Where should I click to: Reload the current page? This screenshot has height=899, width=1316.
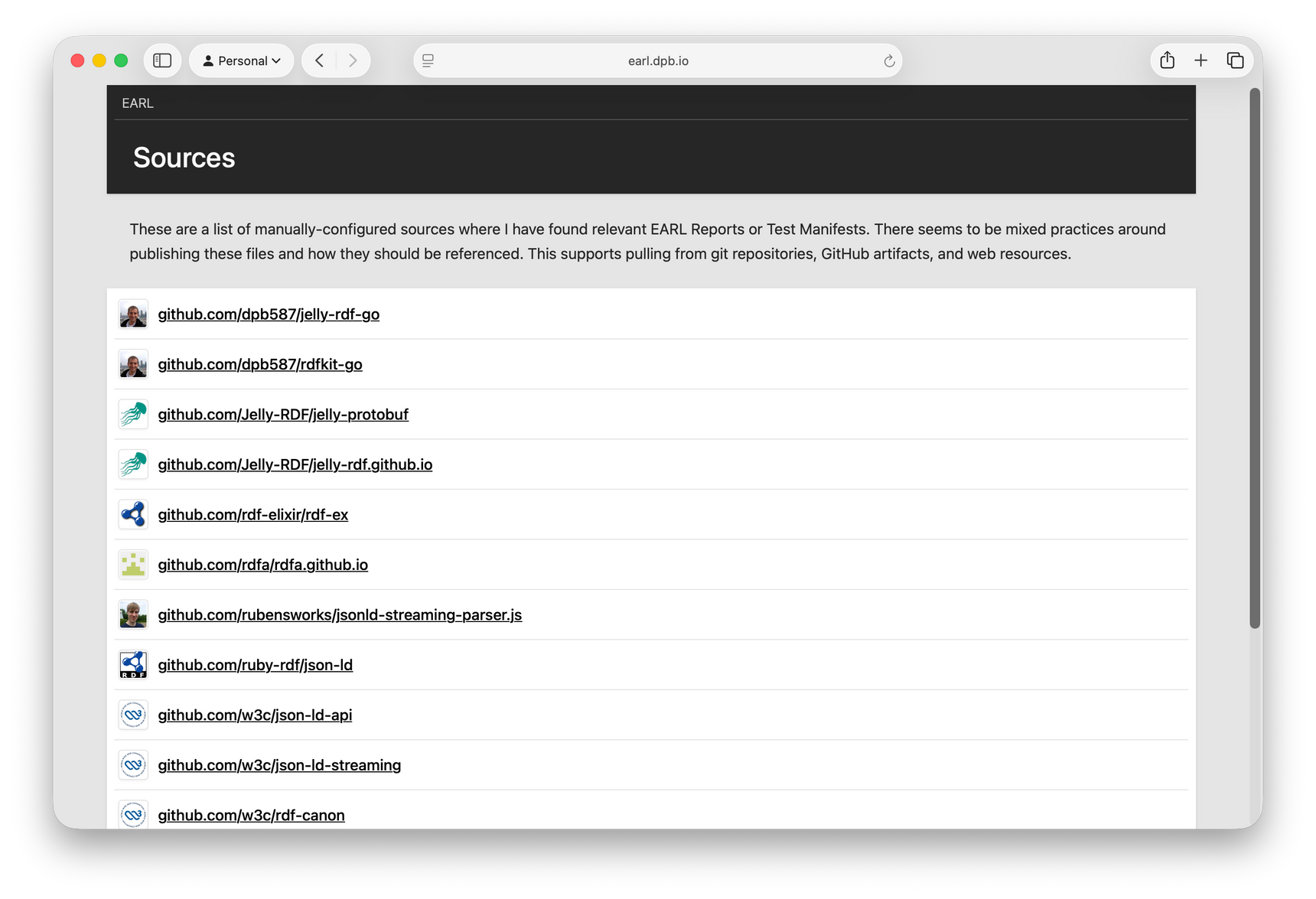pos(889,61)
